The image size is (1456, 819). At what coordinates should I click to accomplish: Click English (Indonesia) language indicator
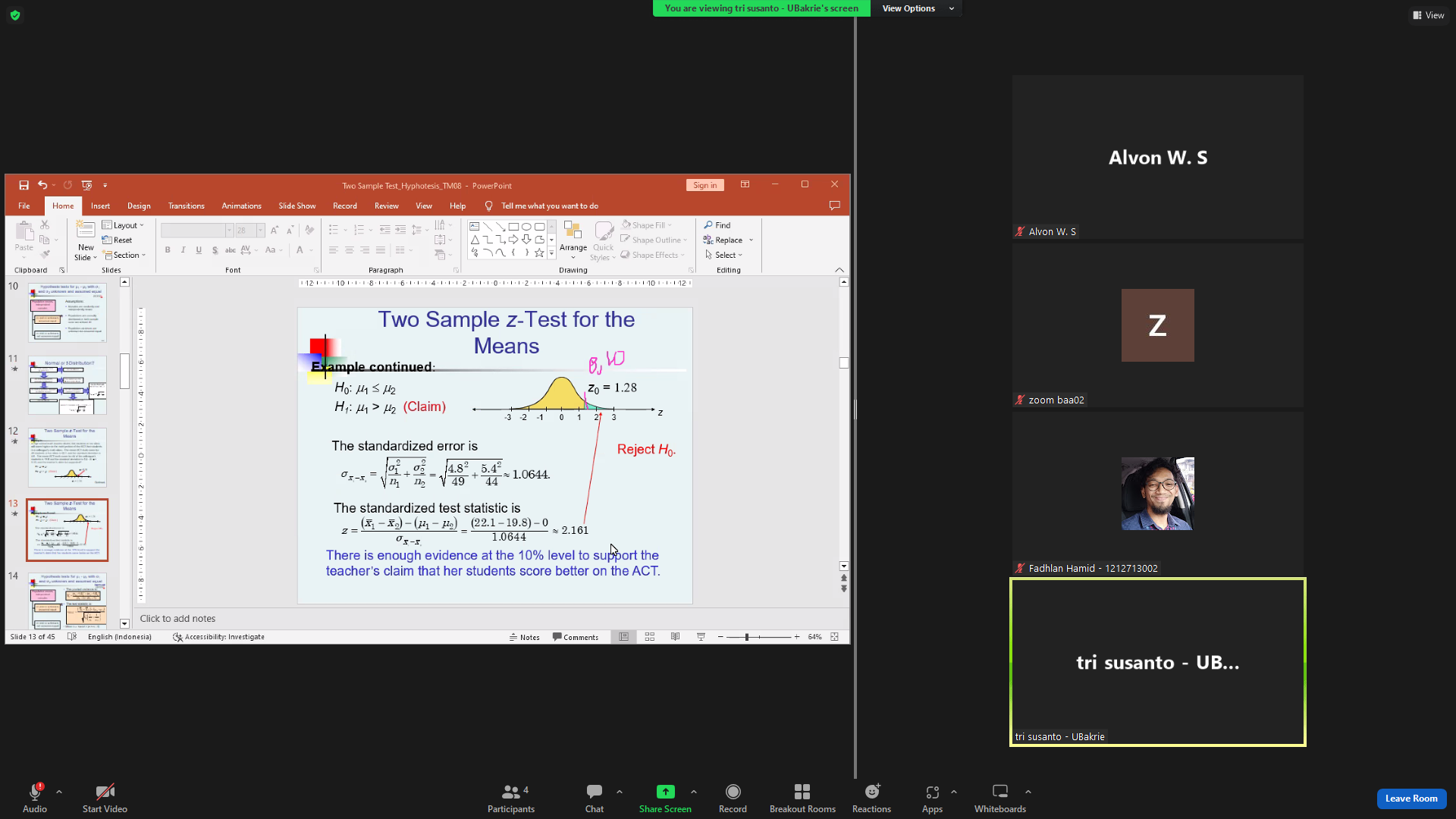pos(120,637)
